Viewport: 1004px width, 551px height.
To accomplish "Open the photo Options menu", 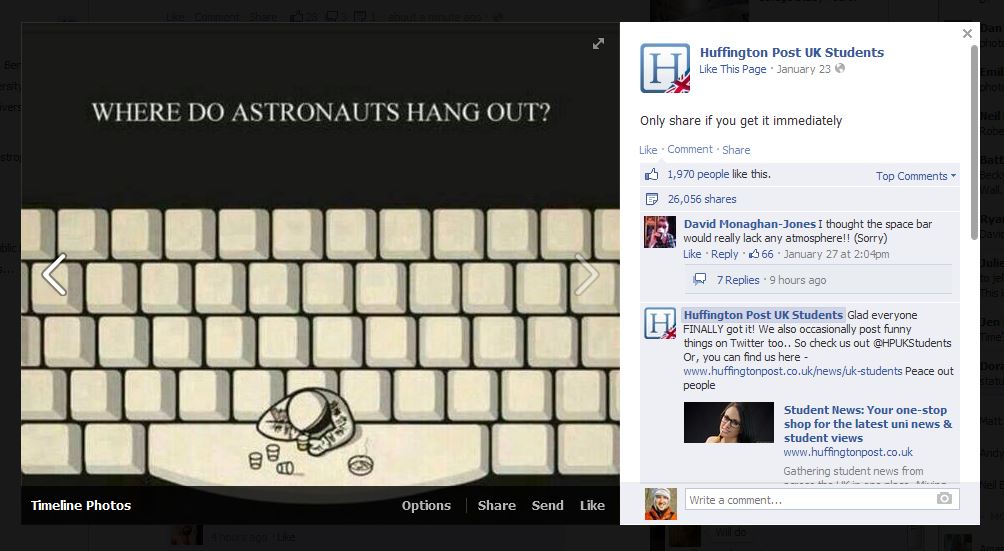I will point(426,505).
